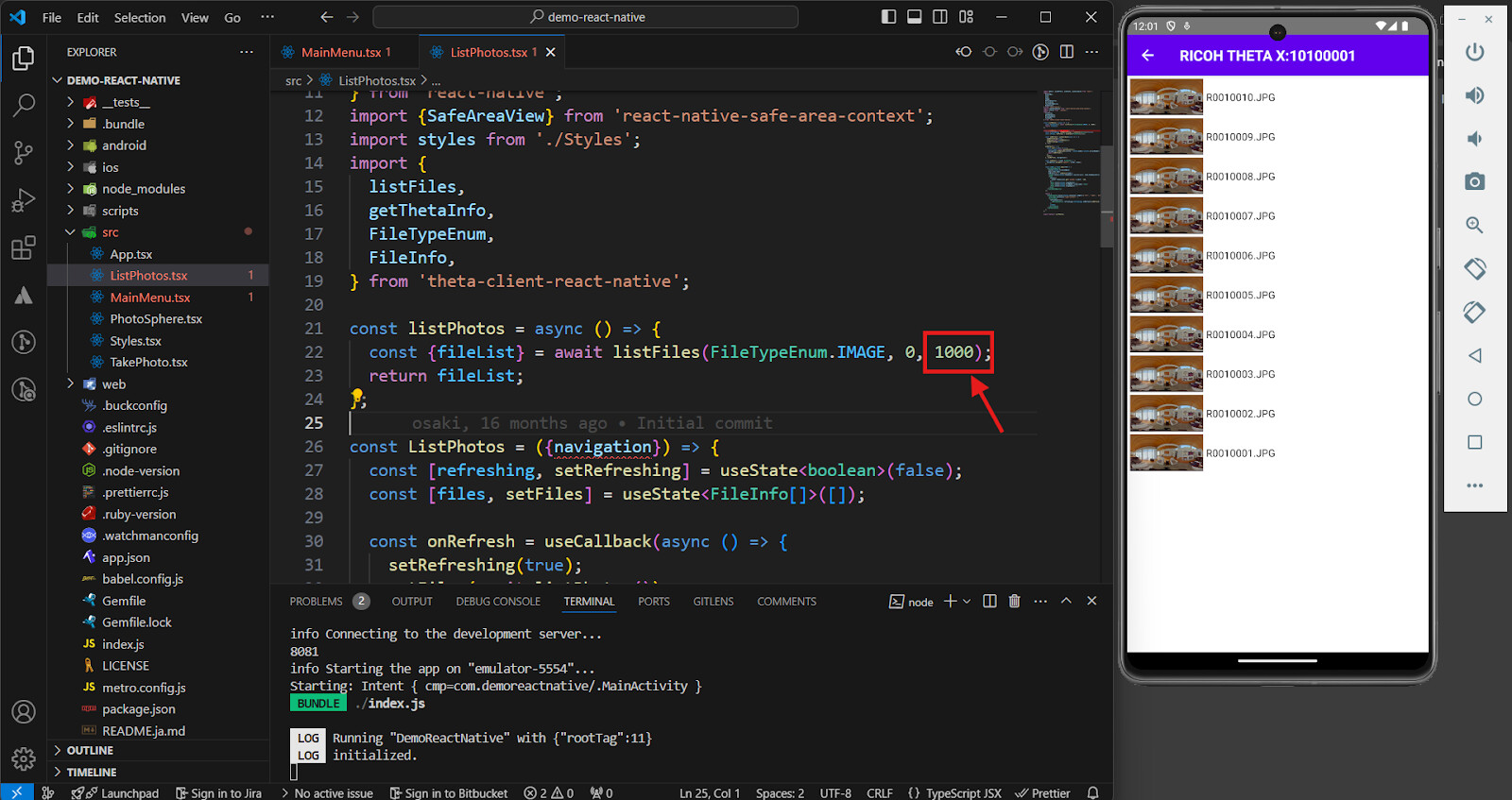Viewport: 1512px width, 800px height.
Task: Switch to the MainMenu.tsx editor tab
Action: [x=340, y=52]
